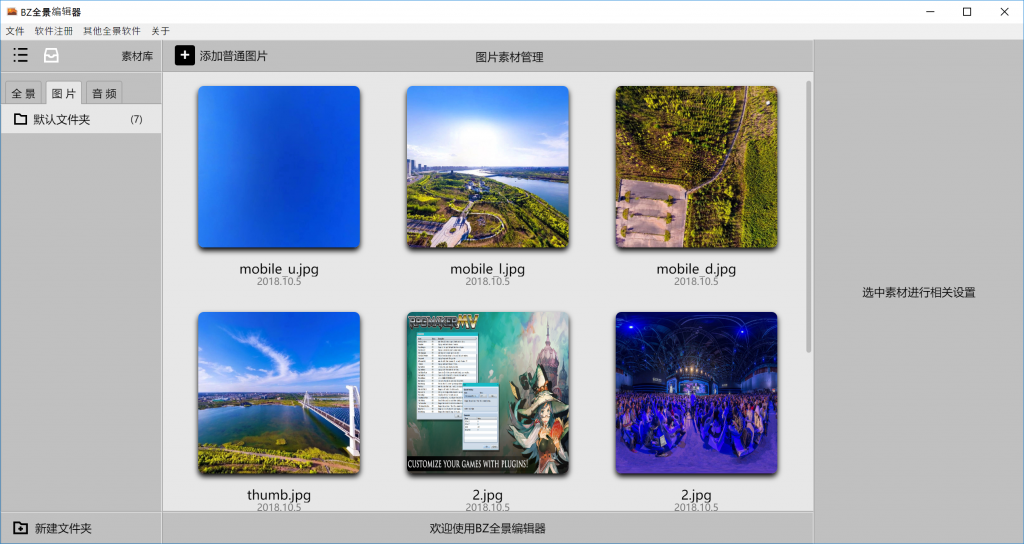Image resolution: width=1024 pixels, height=544 pixels.
Task: Select the 图片 tab
Action: tap(64, 94)
